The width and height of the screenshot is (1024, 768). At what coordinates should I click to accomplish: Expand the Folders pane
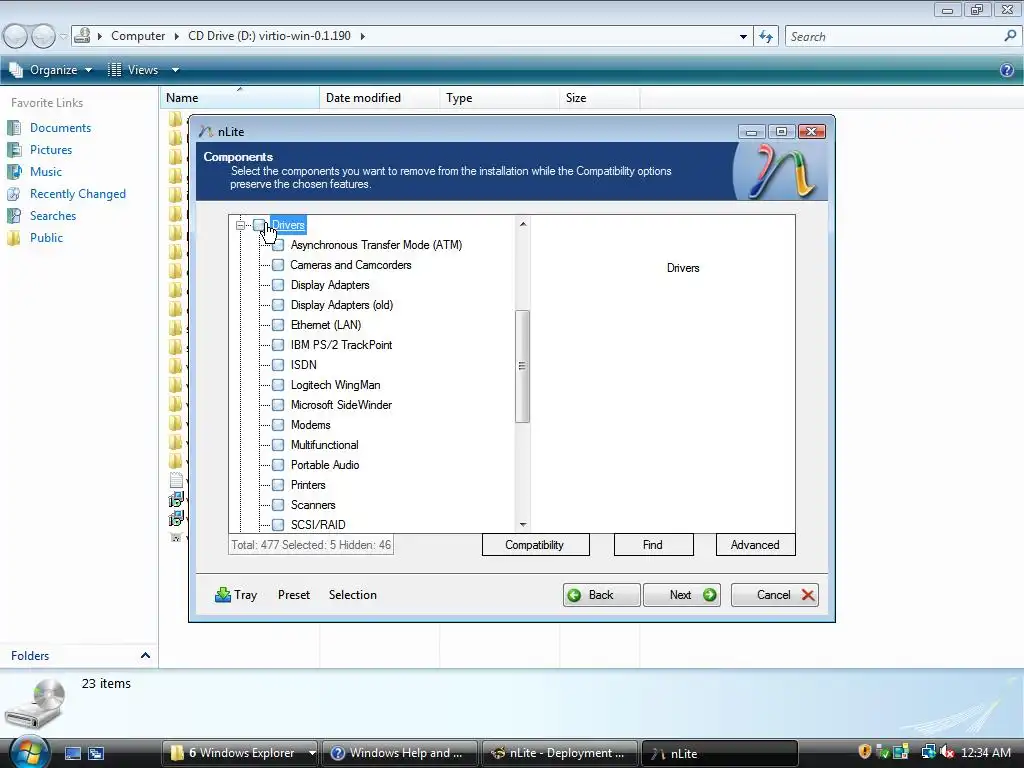(145, 656)
